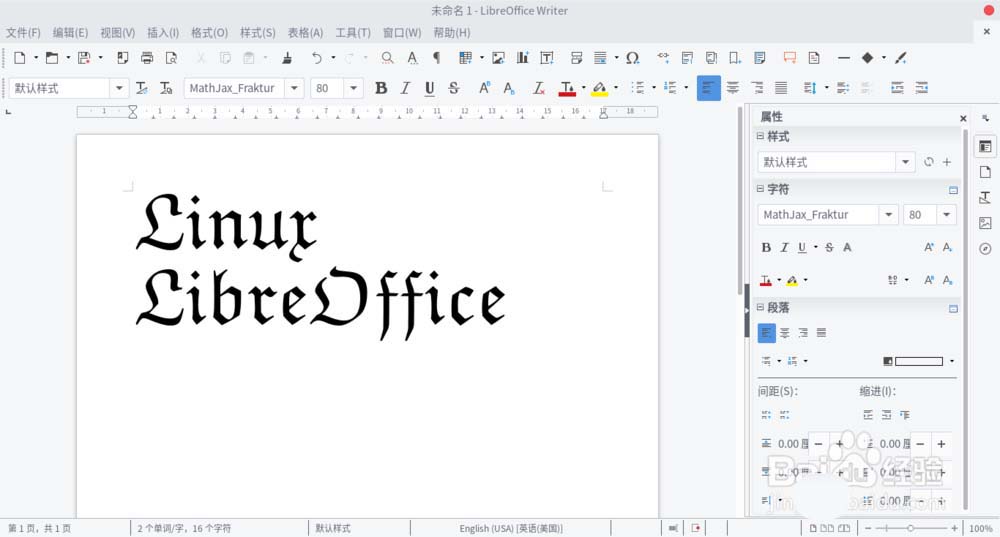
Task: Click the red font color swatch in toolbar
Action: pos(567,89)
